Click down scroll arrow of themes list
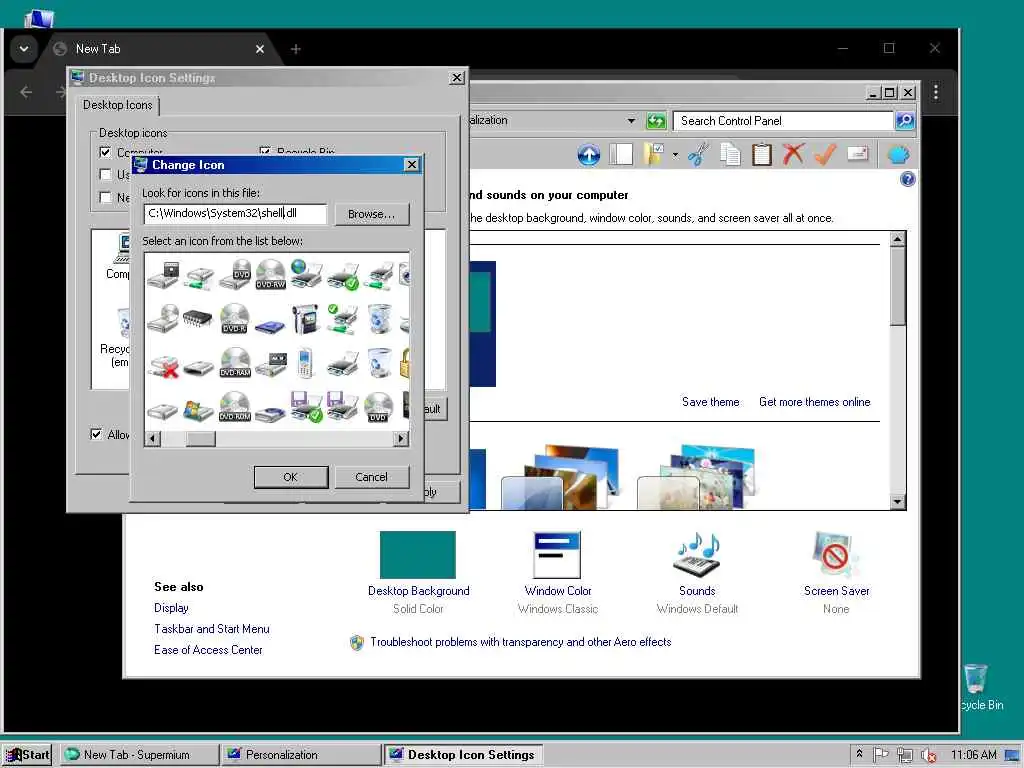 (898, 502)
